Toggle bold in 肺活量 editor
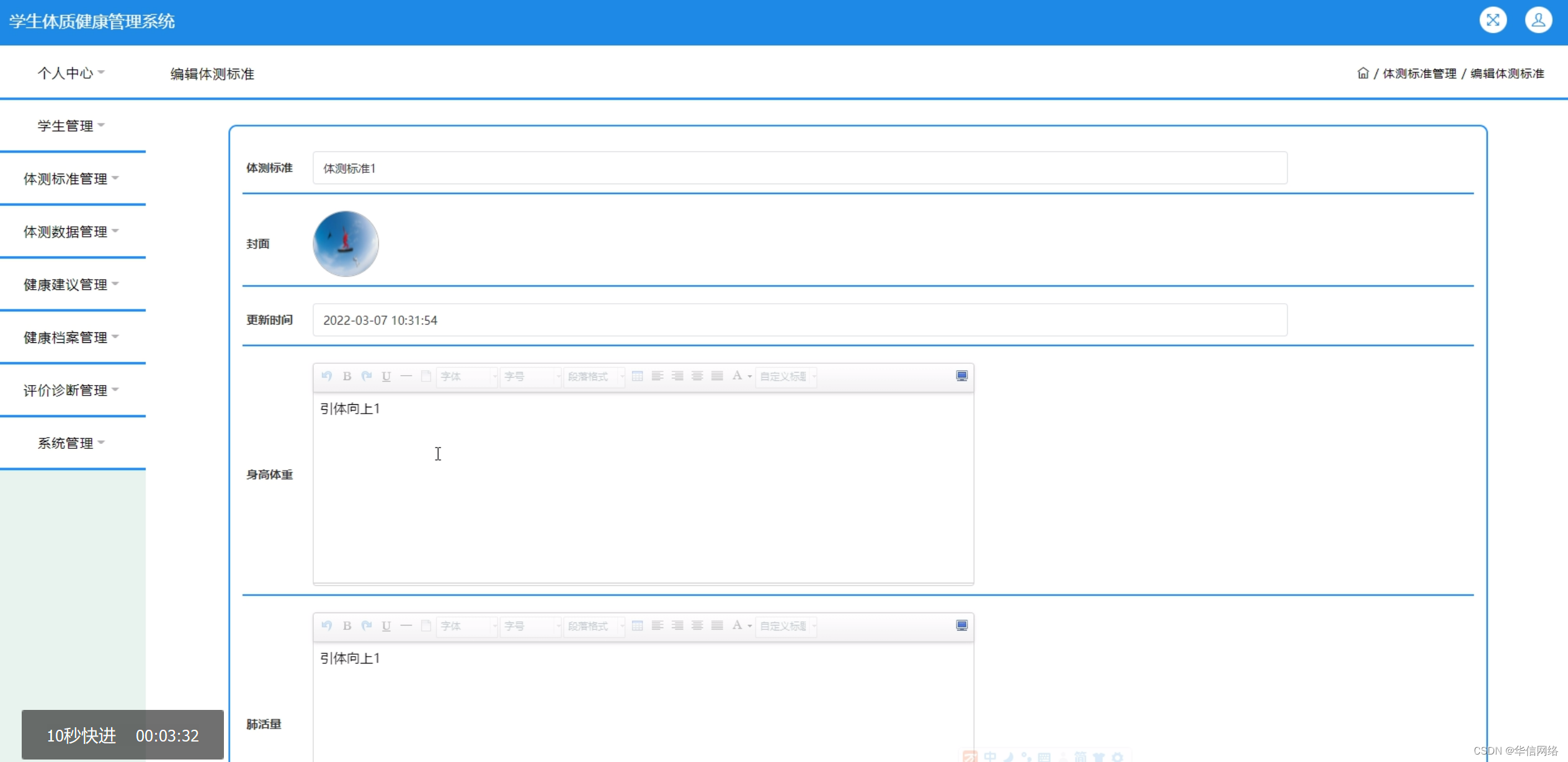The width and height of the screenshot is (1568, 762). click(347, 626)
